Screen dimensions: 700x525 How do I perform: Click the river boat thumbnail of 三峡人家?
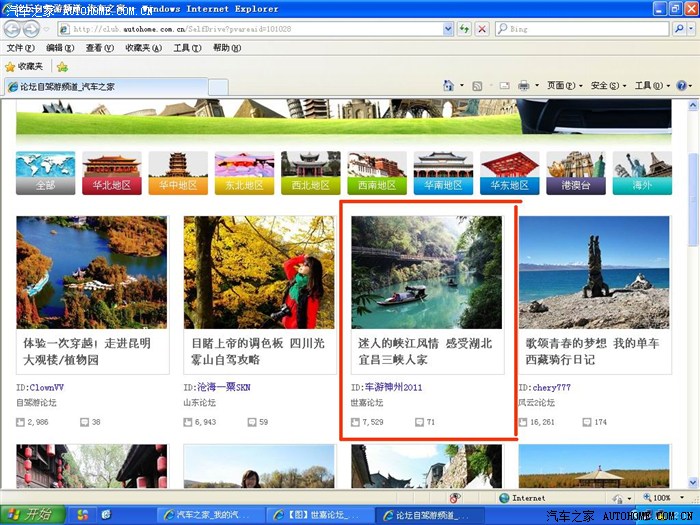tap(427, 272)
